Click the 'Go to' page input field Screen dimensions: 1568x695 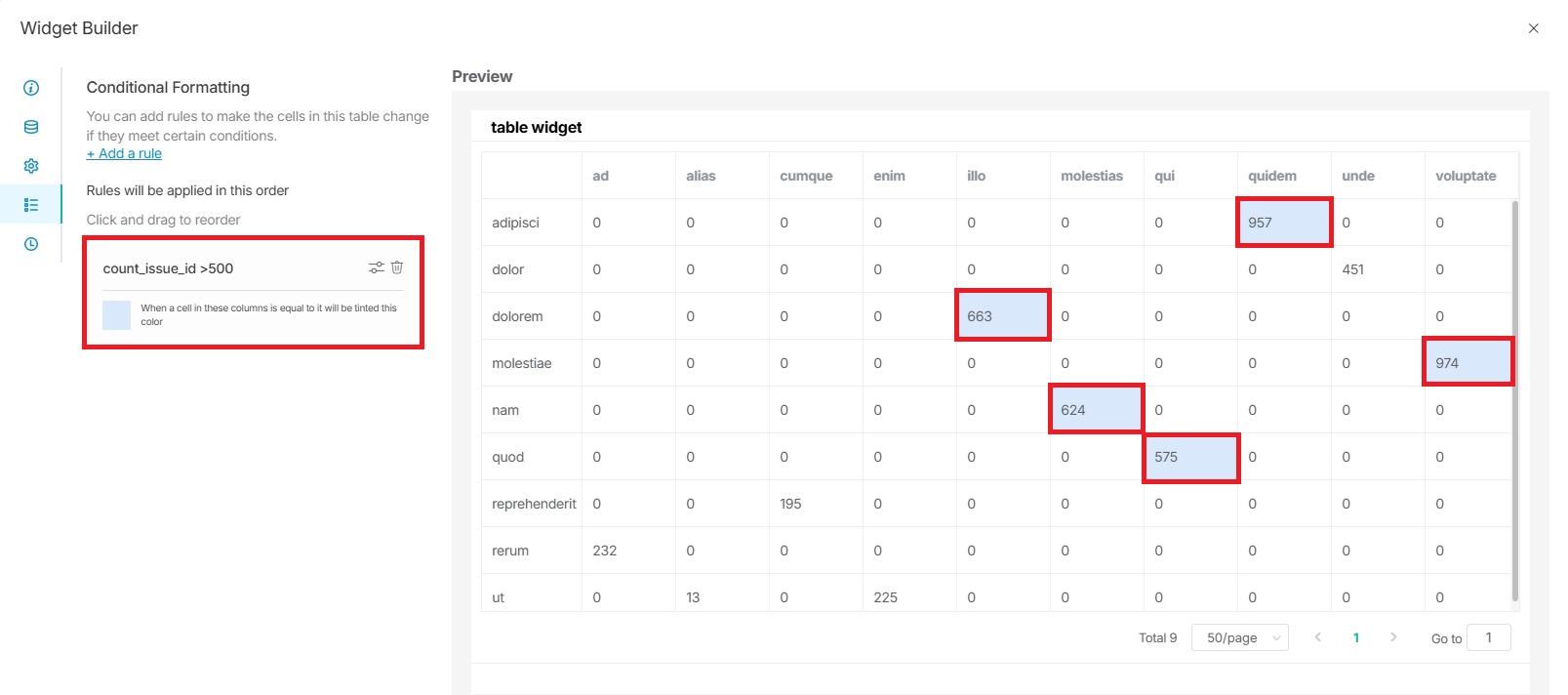click(1489, 637)
